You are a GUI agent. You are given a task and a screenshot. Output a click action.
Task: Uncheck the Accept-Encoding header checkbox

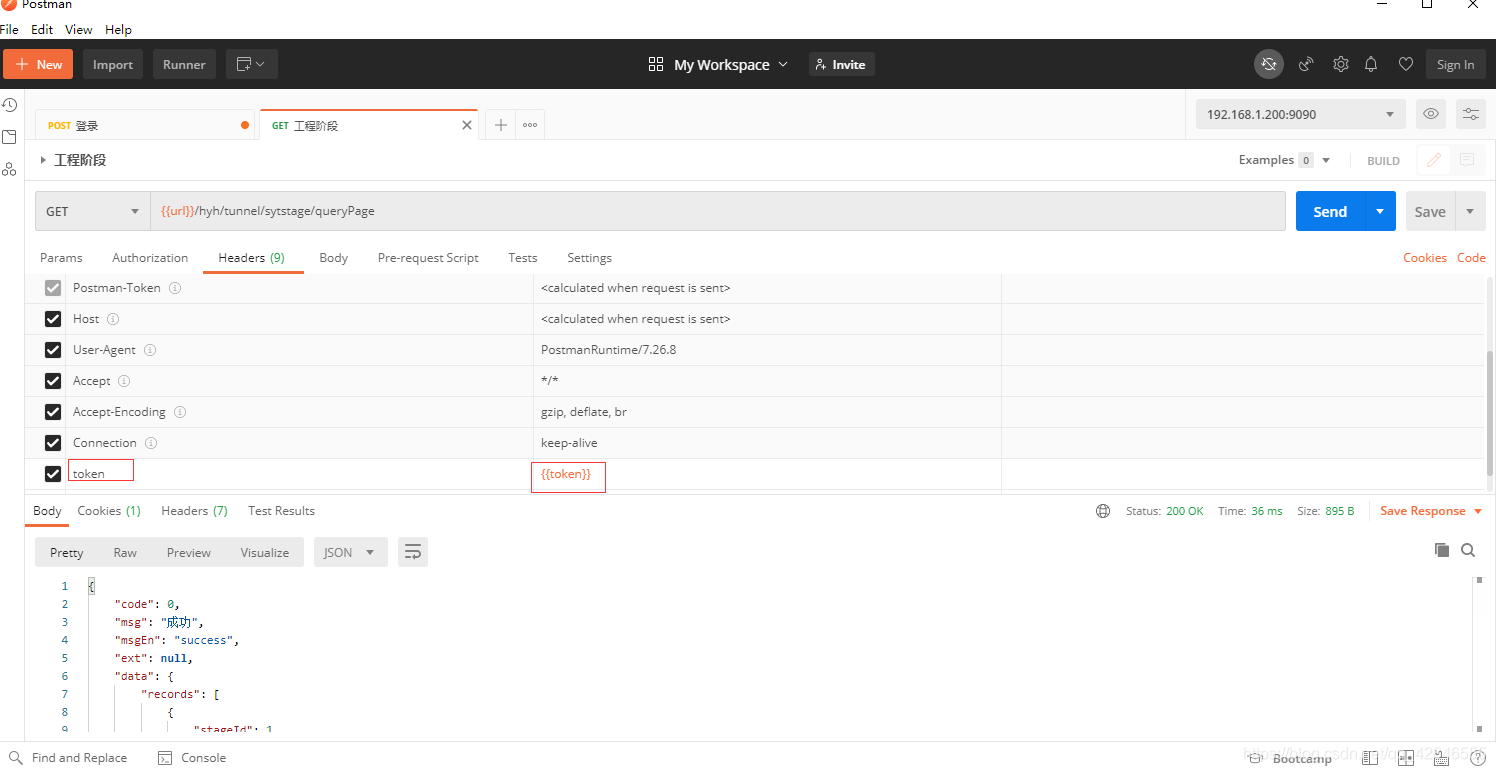click(x=53, y=412)
